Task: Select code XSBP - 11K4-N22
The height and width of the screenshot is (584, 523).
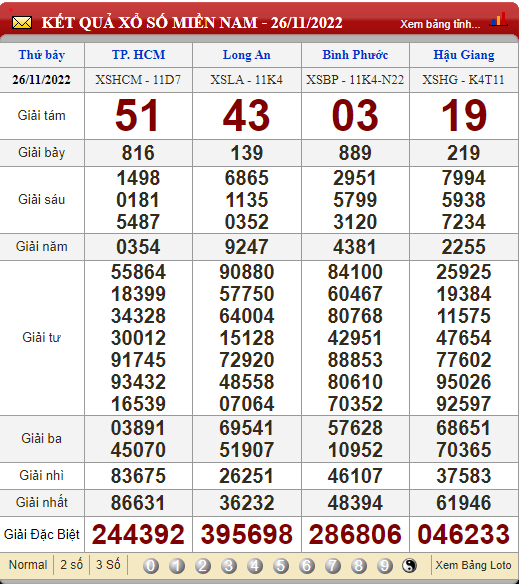Action: pyautogui.click(x=355, y=80)
